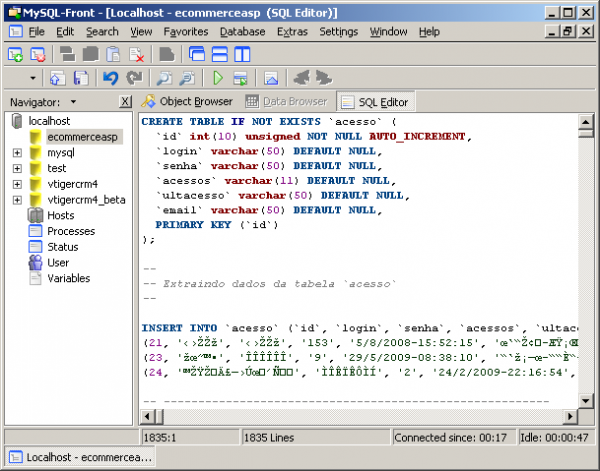Tile windows horizontally via toolbar icon
600x471 pixels.
(x=220, y=54)
